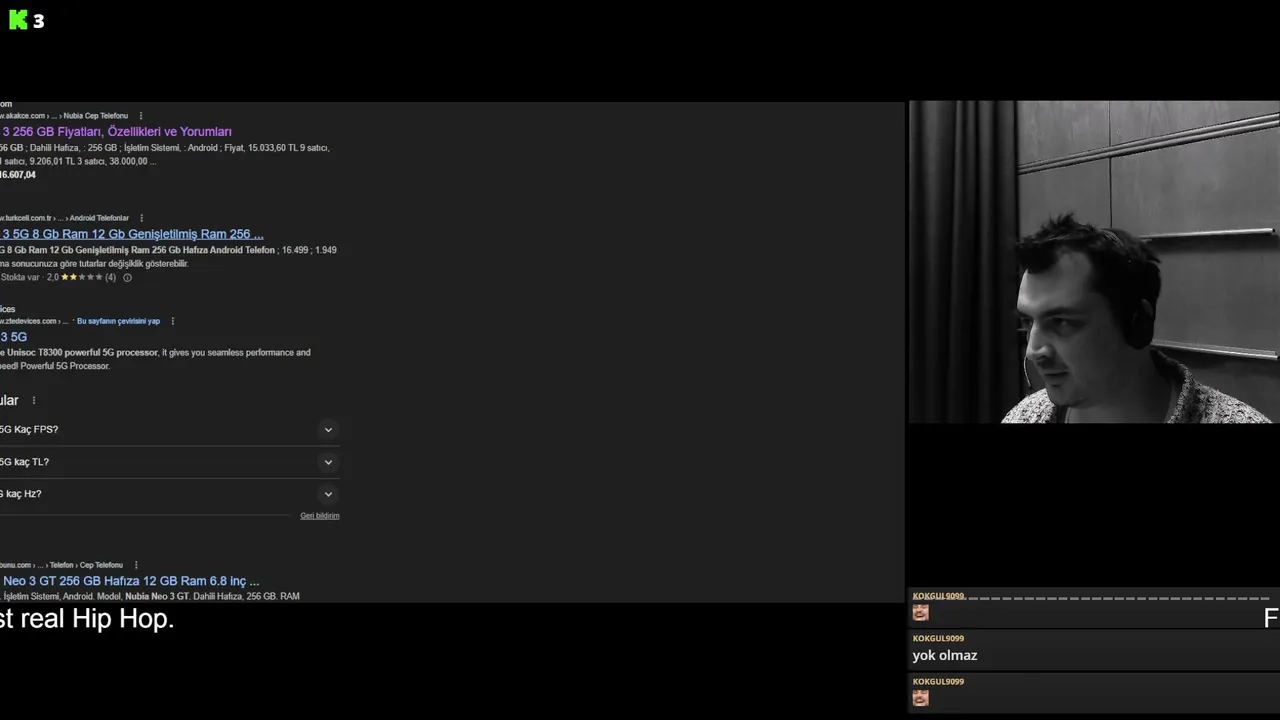Open the Cep Telefonu result's three-dot menu

coord(135,565)
